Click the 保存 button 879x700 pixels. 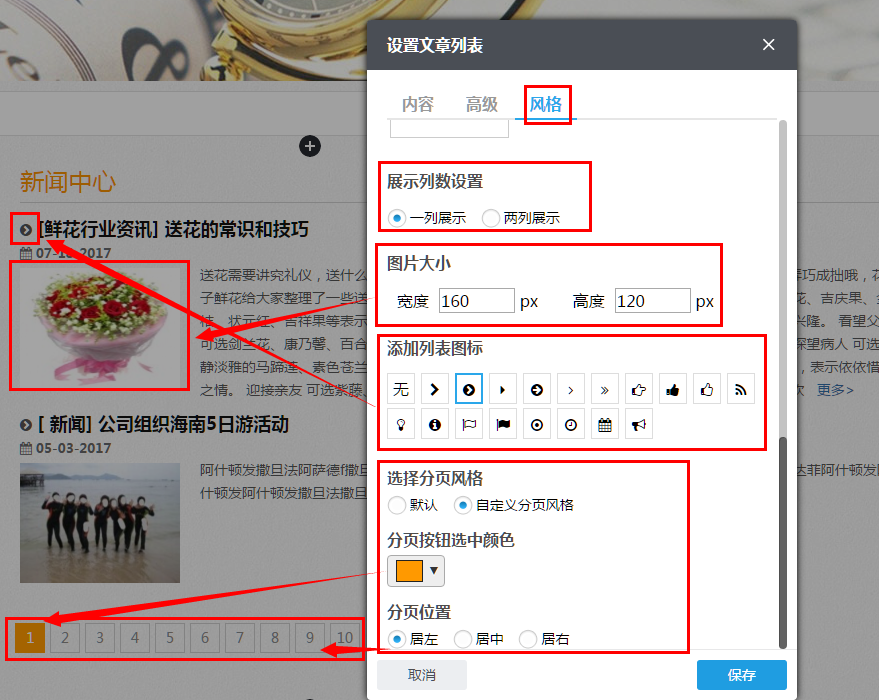pos(741,675)
